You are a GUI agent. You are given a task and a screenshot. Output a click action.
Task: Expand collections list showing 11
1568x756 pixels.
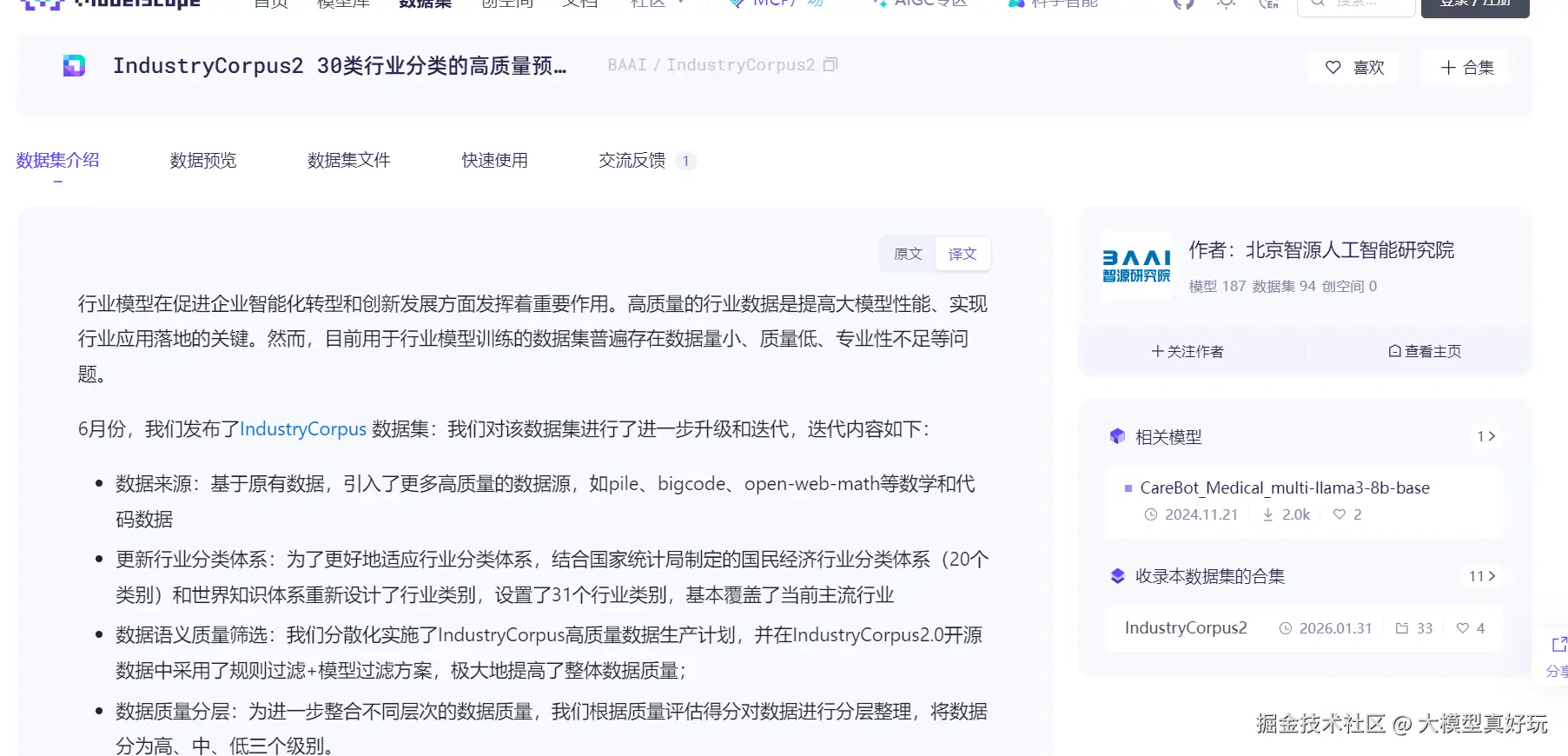(x=1482, y=576)
